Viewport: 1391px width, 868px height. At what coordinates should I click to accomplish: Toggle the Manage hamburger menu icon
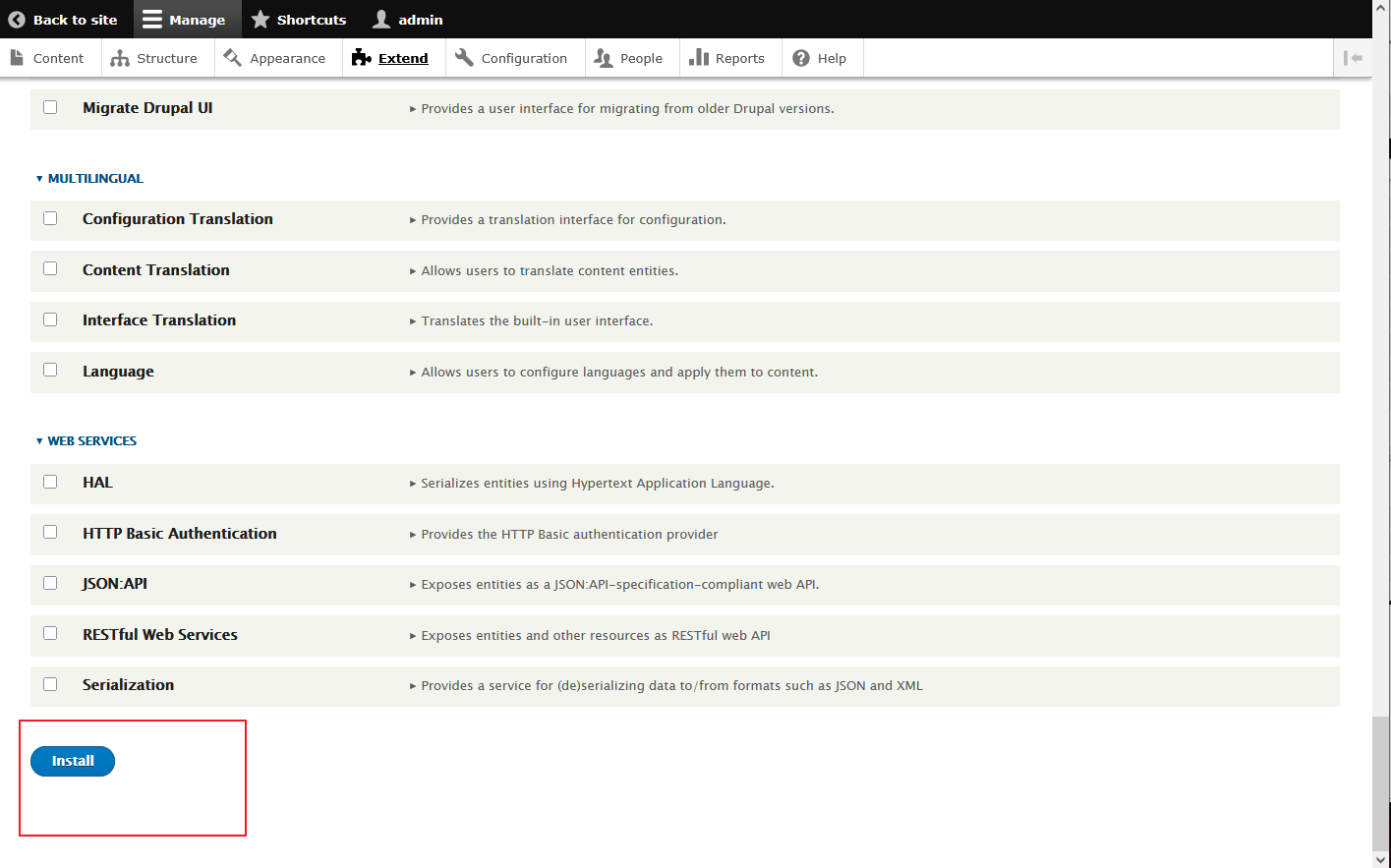pos(152,20)
